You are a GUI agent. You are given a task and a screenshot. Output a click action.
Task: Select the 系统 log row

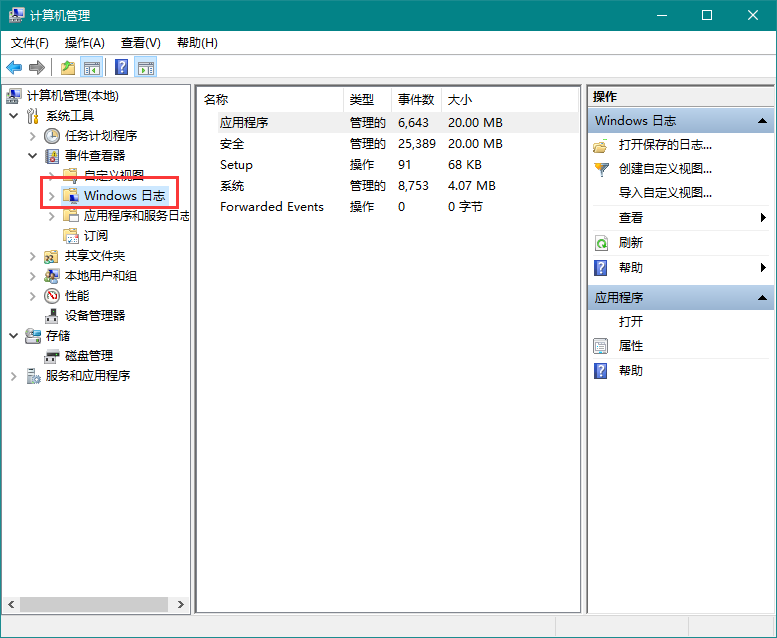point(389,186)
